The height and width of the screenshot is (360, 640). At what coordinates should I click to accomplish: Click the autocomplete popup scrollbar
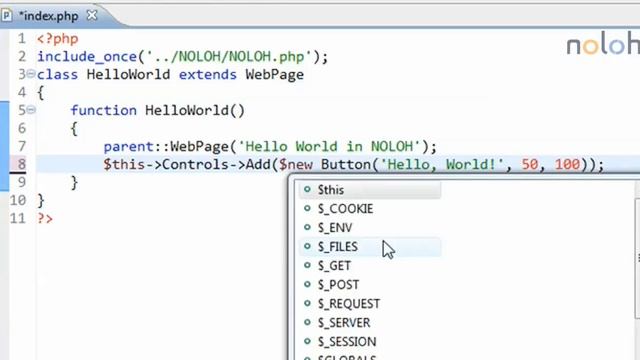(637, 258)
